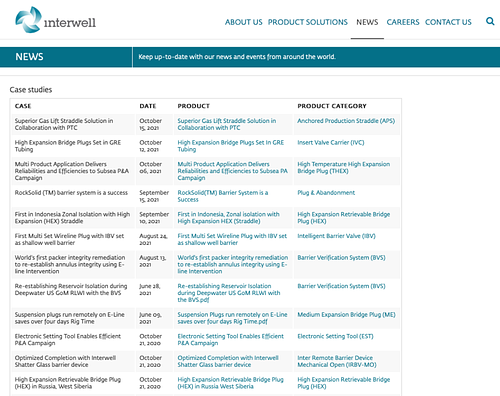Screen dimensions: 500x396
Task: Open First in Indonesia Zonal Isolation product link
Action: (228, 217)
